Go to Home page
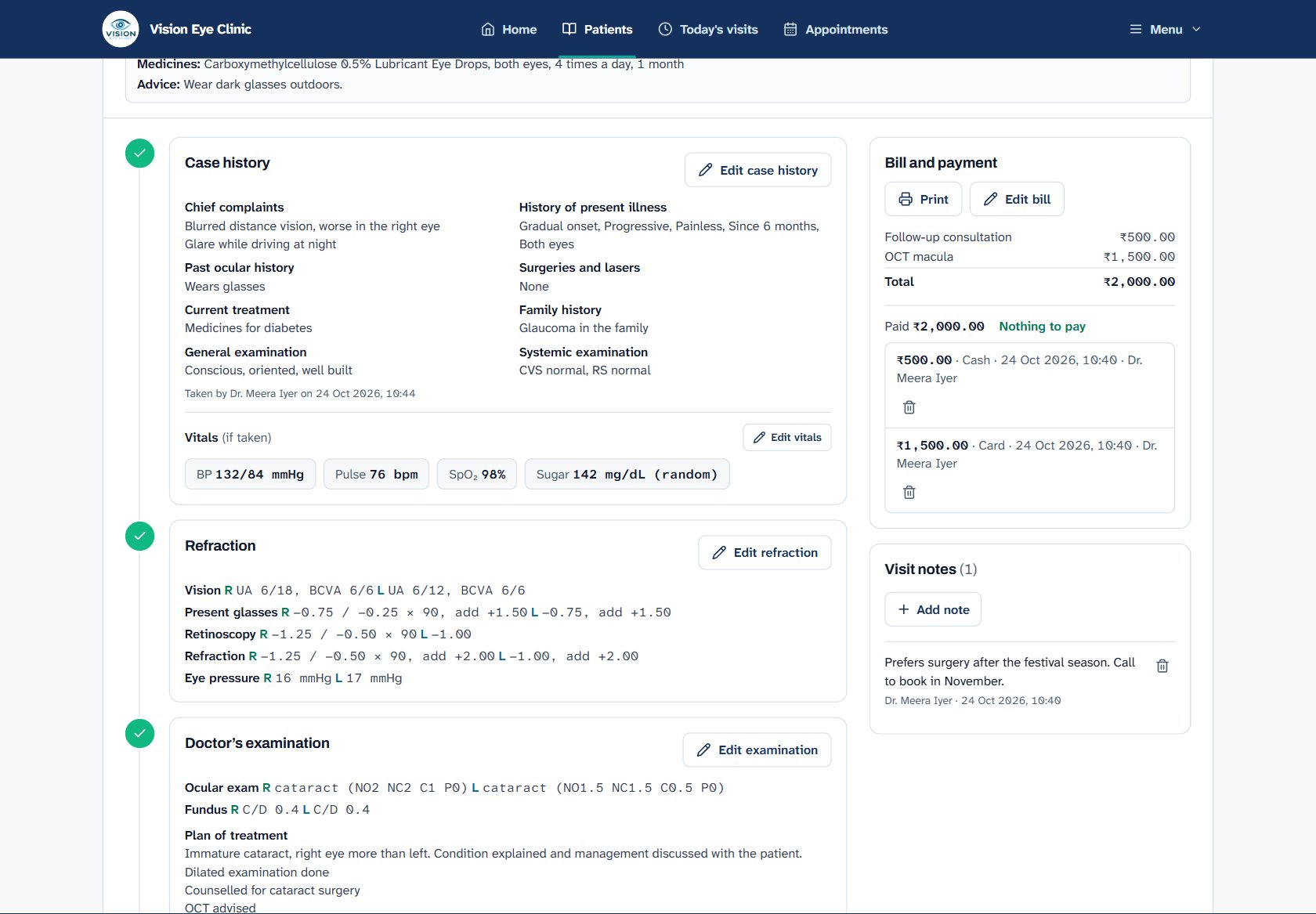Screen dimensions: 1316x914 tap(509, 29)
